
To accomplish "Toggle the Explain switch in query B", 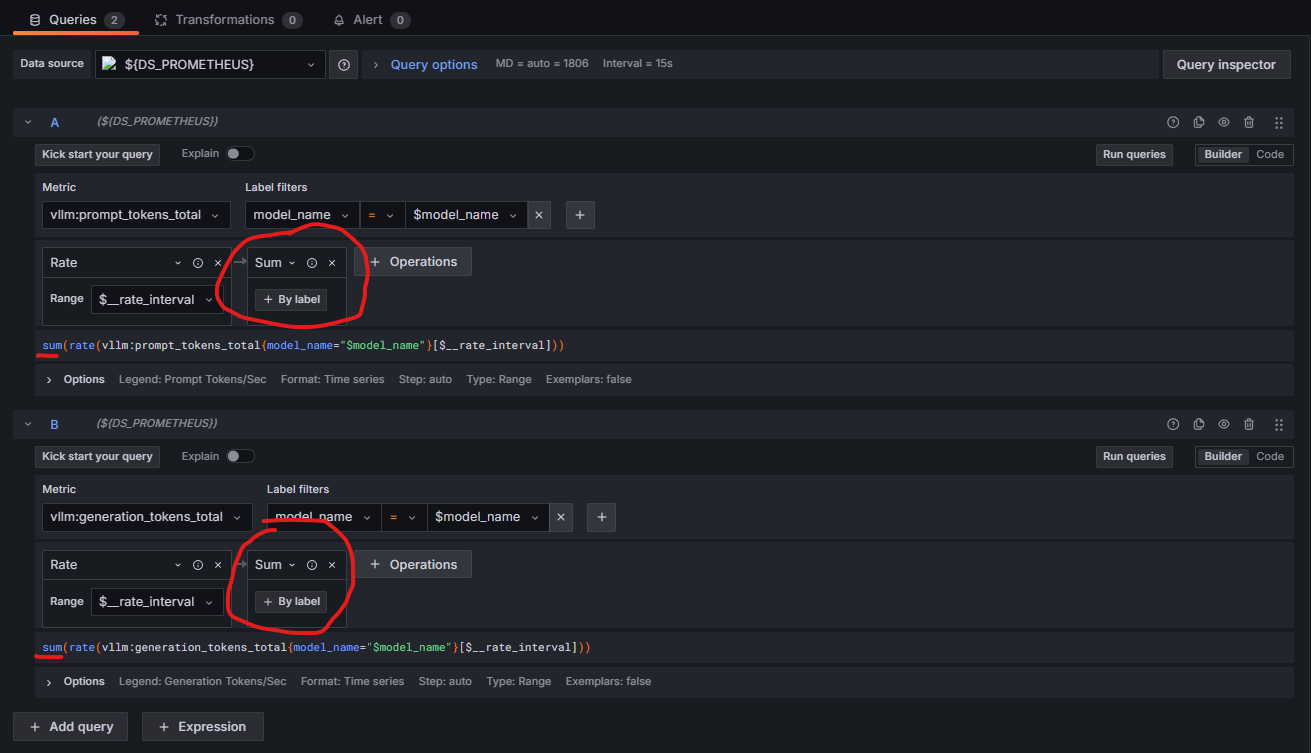I will coord(240,456).
